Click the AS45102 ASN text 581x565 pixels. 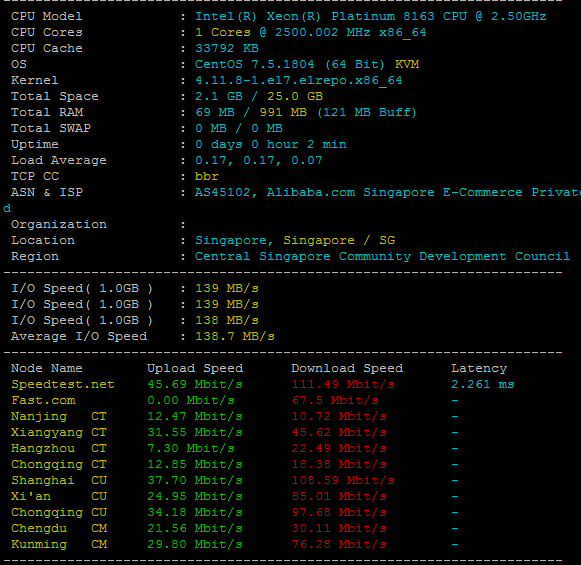click(x=223, y=192)
